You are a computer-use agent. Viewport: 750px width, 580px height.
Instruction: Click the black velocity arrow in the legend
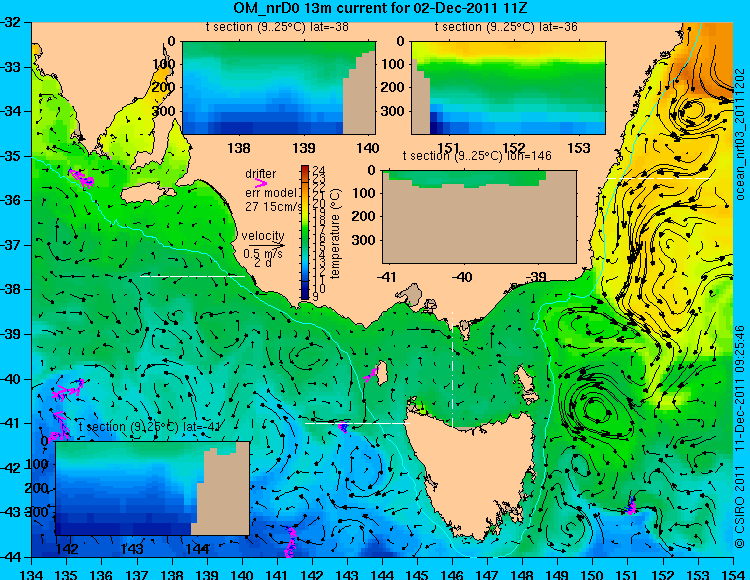coord(267,245)
